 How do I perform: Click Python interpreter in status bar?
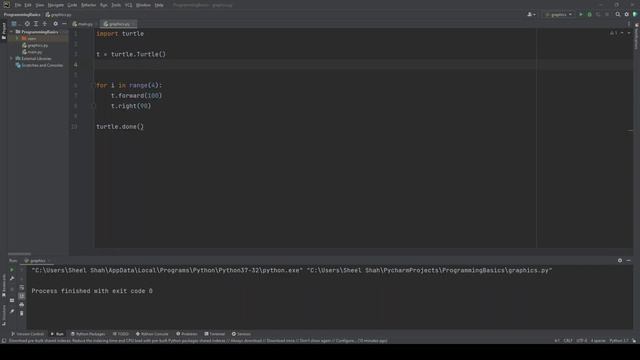coord(619,340)
